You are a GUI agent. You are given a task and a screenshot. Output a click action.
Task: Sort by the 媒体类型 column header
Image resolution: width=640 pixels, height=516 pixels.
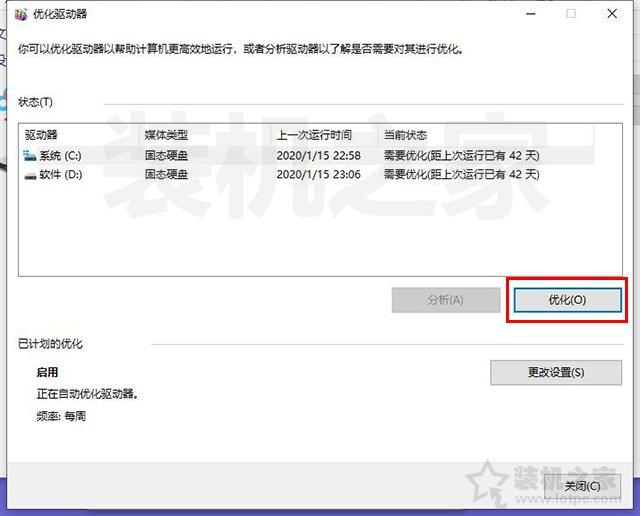pos(205,135)
